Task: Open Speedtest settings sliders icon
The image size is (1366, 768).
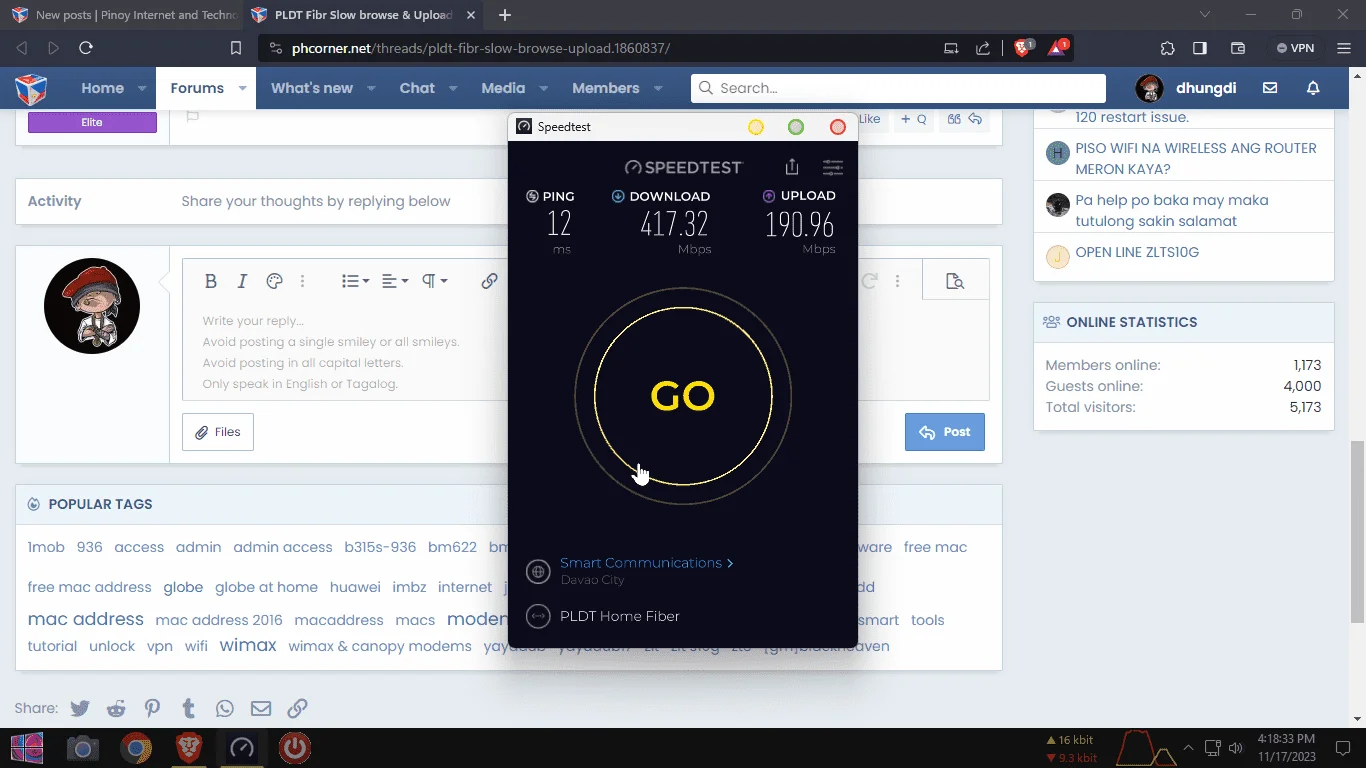Action: pos(832,167)
